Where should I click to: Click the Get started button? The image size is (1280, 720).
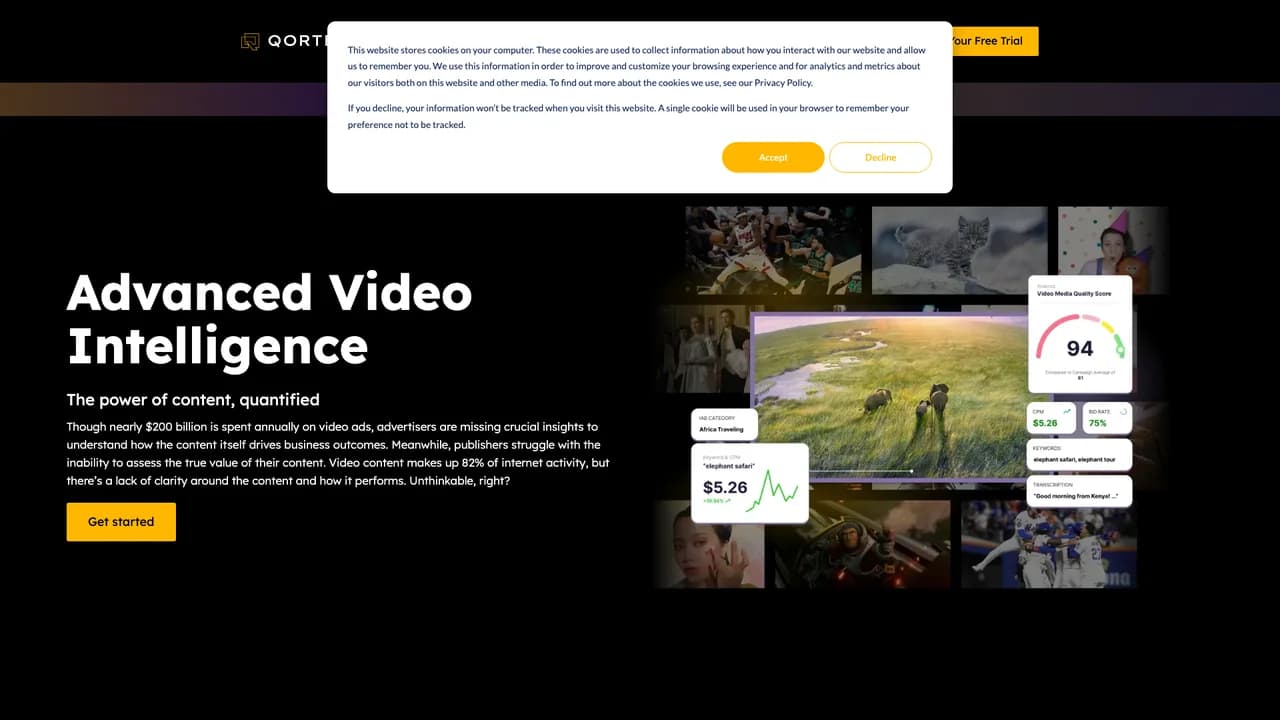click(x=121, y=522)
